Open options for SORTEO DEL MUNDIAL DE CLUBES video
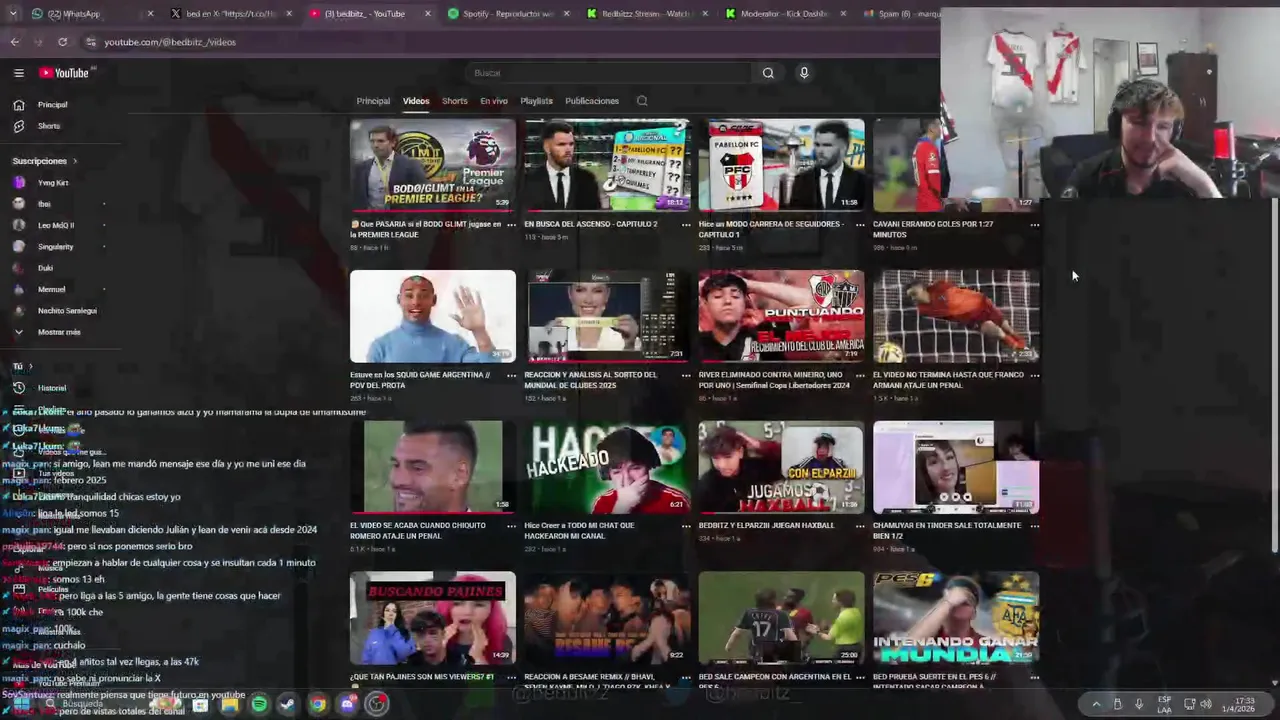The image size is (1280, 720). pos(686,376)
